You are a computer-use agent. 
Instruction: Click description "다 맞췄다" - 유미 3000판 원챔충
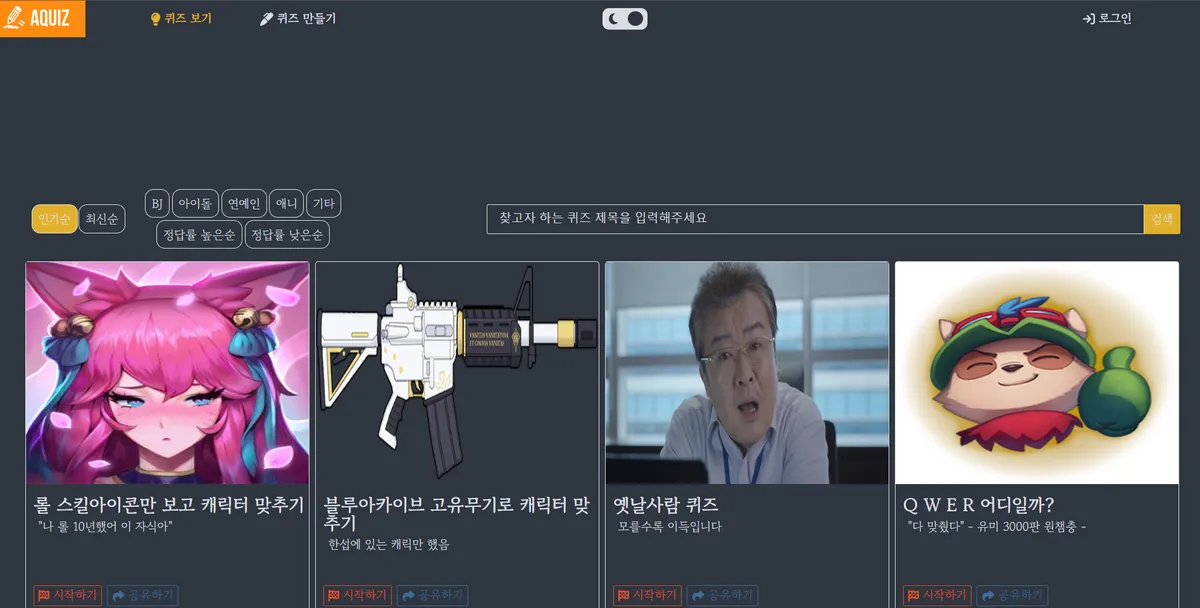(997, 526)
